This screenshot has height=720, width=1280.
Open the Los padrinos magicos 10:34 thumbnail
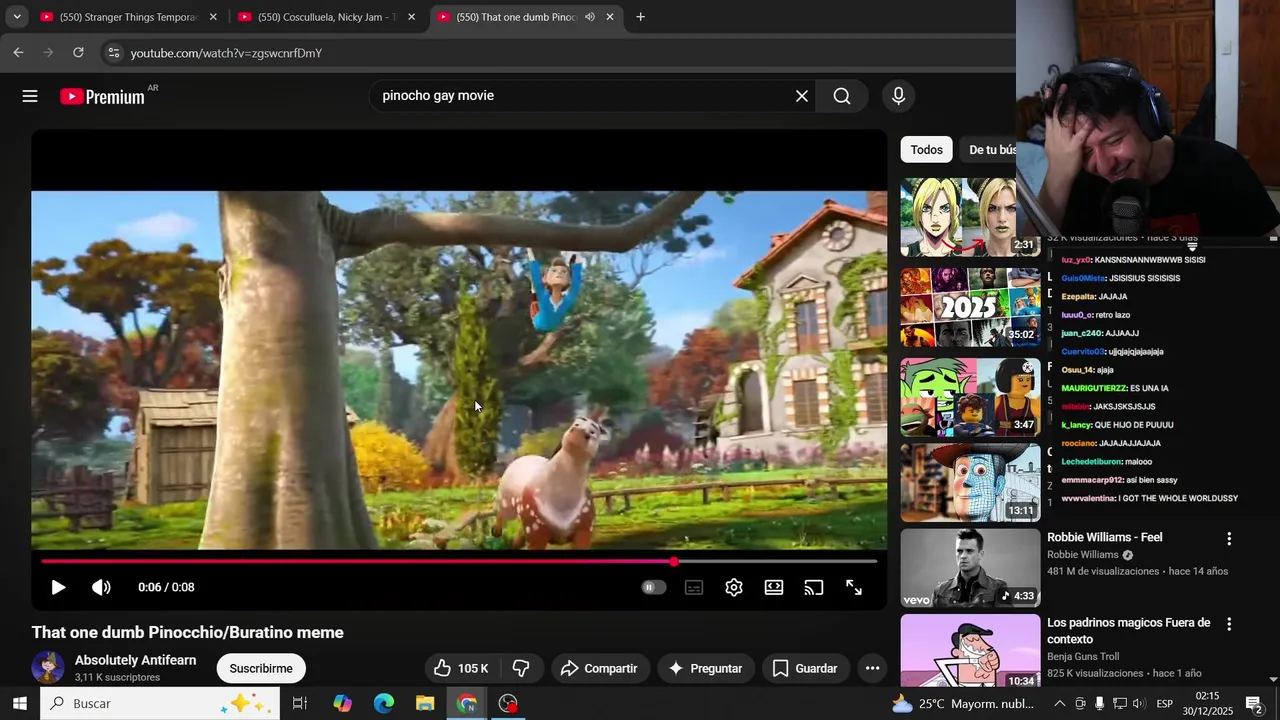[970, 650]
